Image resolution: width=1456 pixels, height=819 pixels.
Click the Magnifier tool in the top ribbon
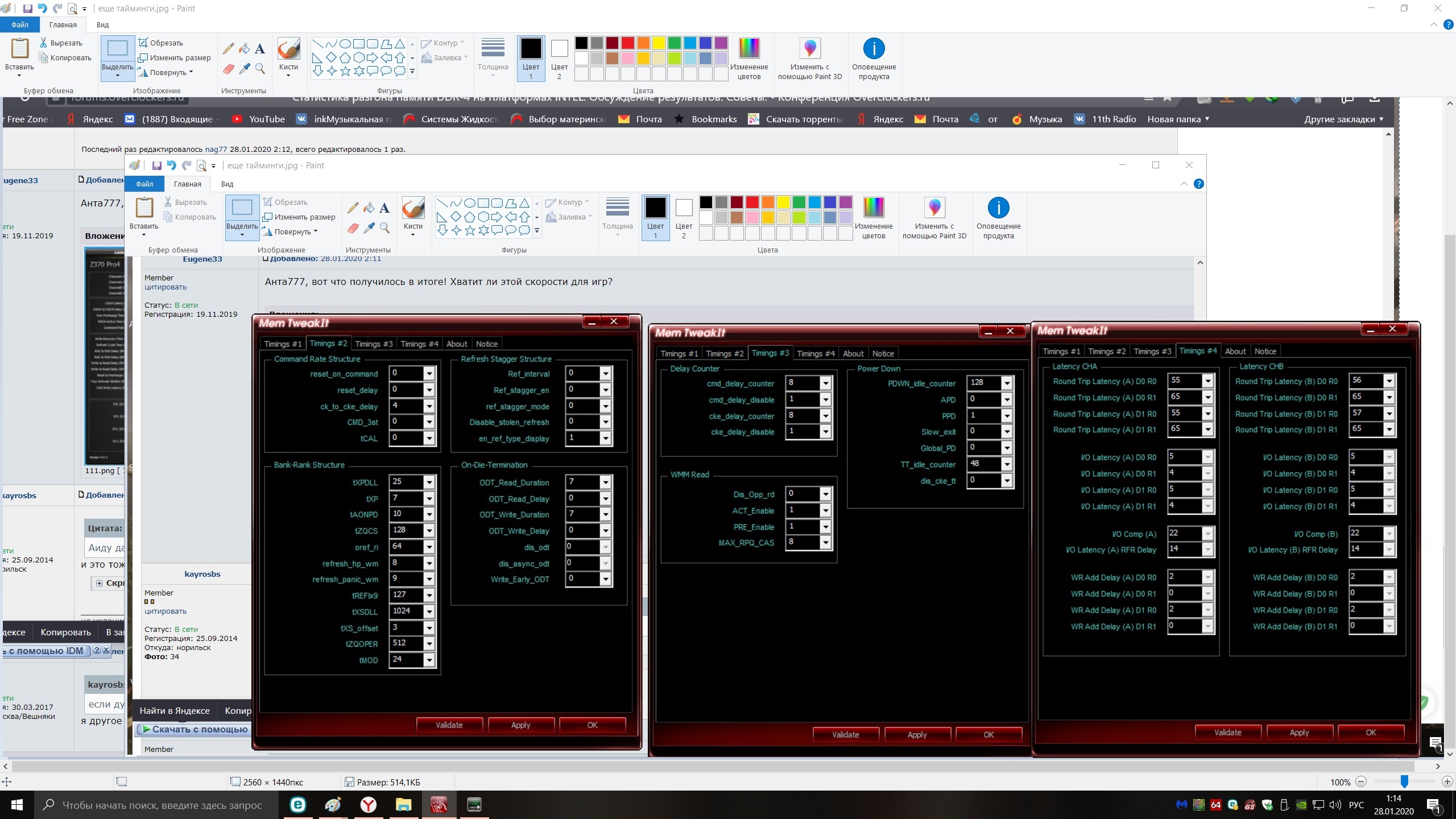coord(260,69)
